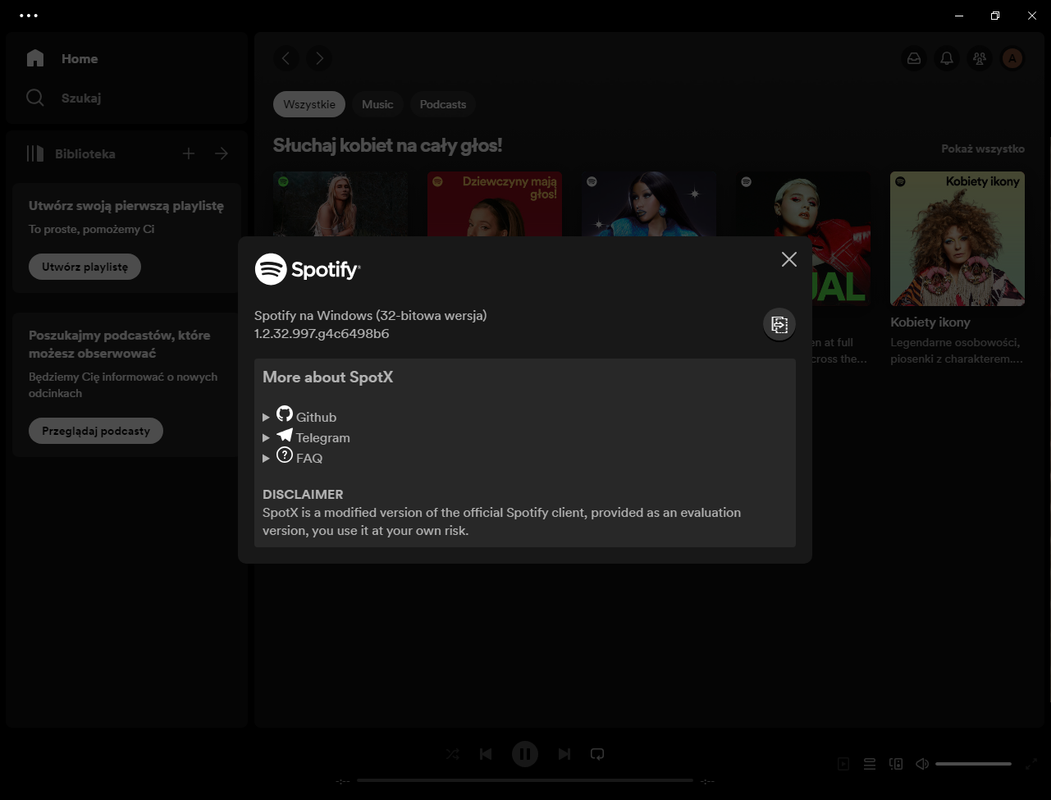Click Pokaż wszystko link

pos(983,149)
